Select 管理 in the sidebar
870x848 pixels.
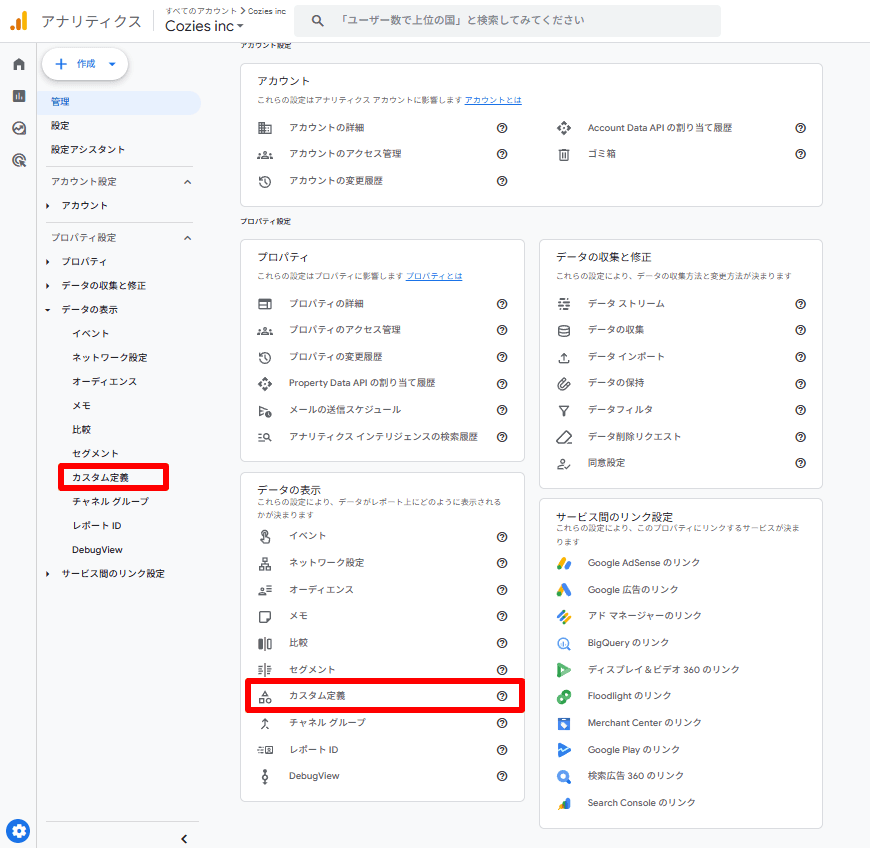point(119,102)
